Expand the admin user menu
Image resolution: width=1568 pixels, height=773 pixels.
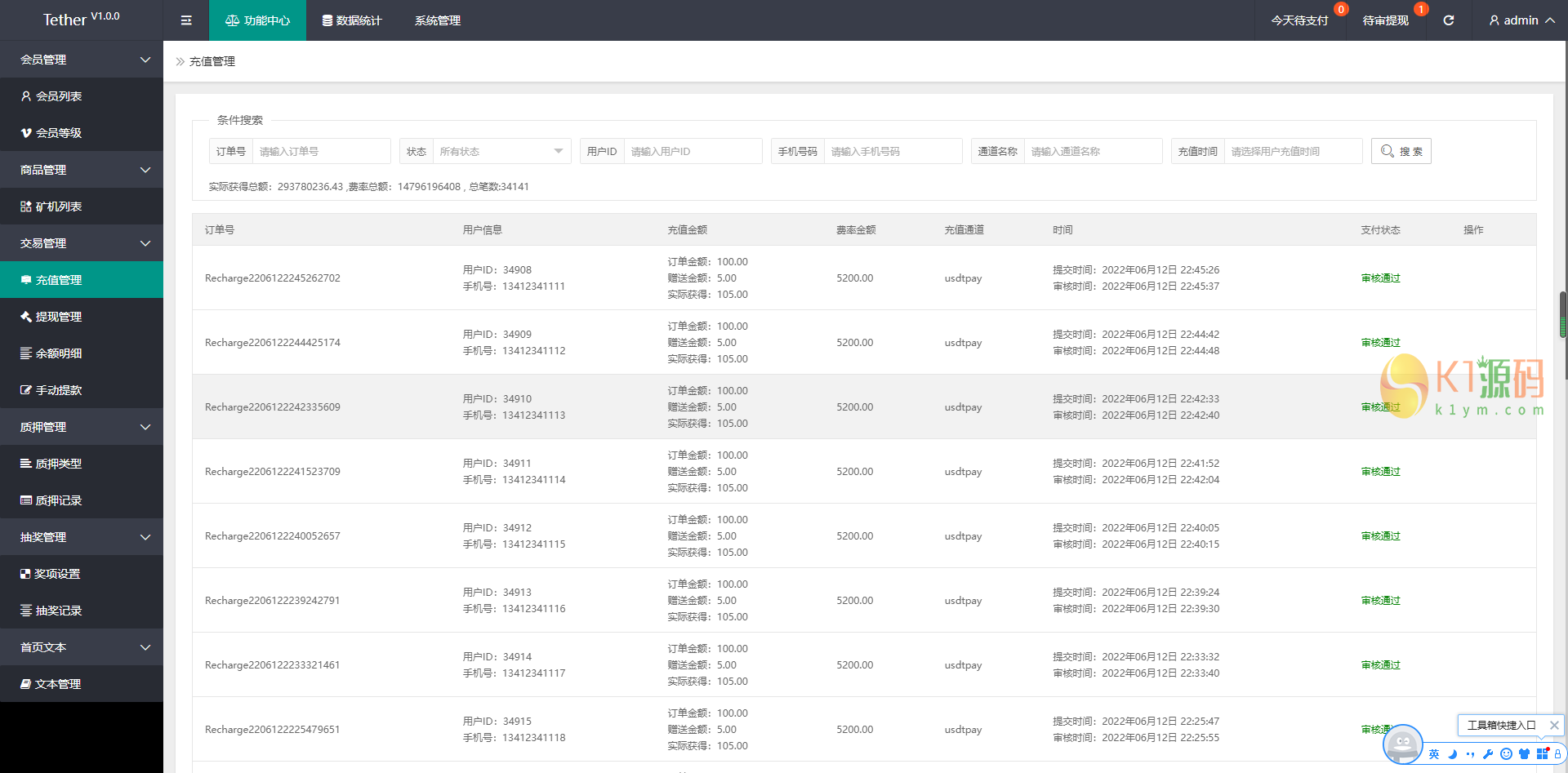coord(1521,20)
